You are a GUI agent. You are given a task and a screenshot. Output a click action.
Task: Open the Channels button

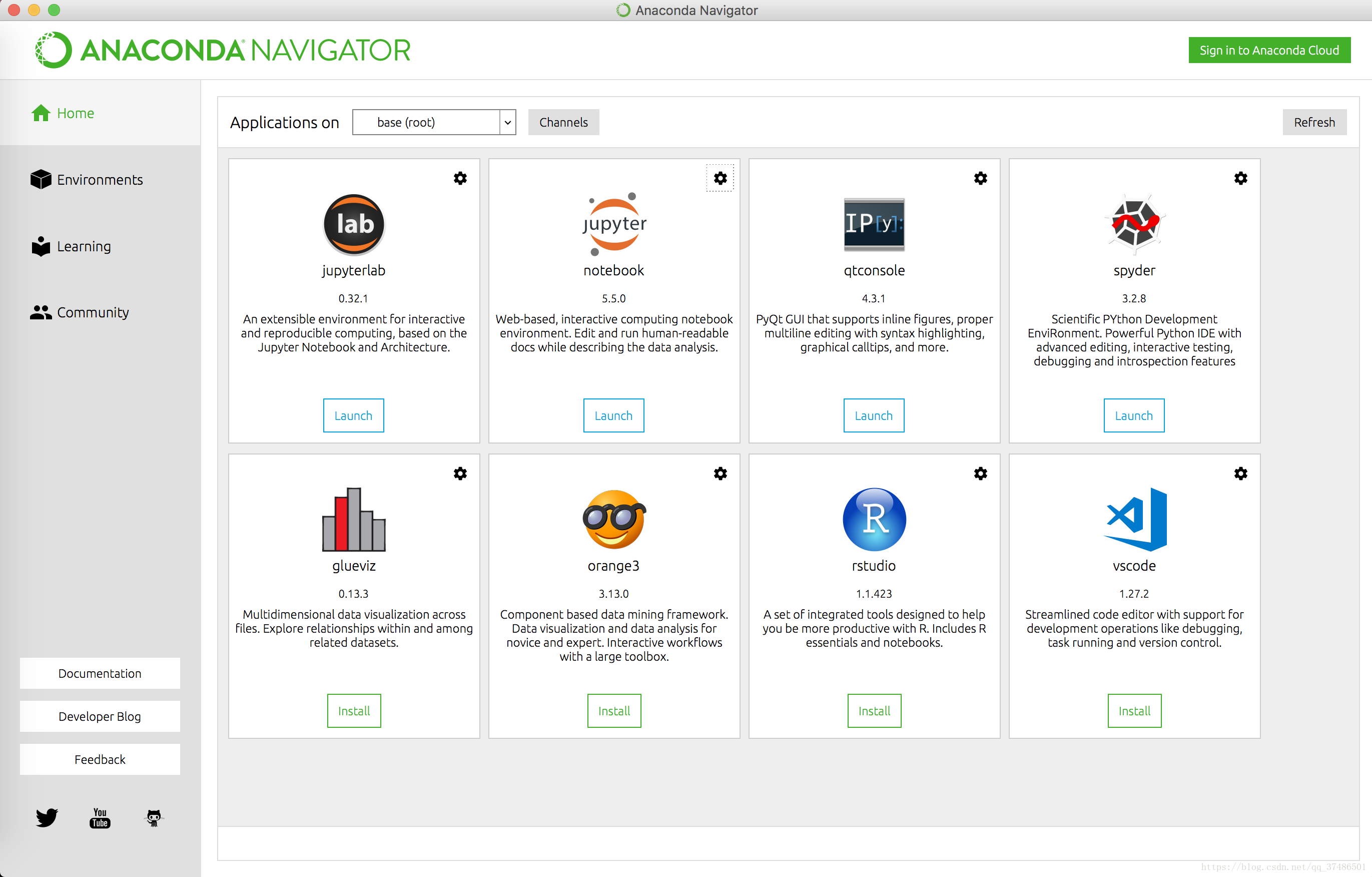(563, 123)
